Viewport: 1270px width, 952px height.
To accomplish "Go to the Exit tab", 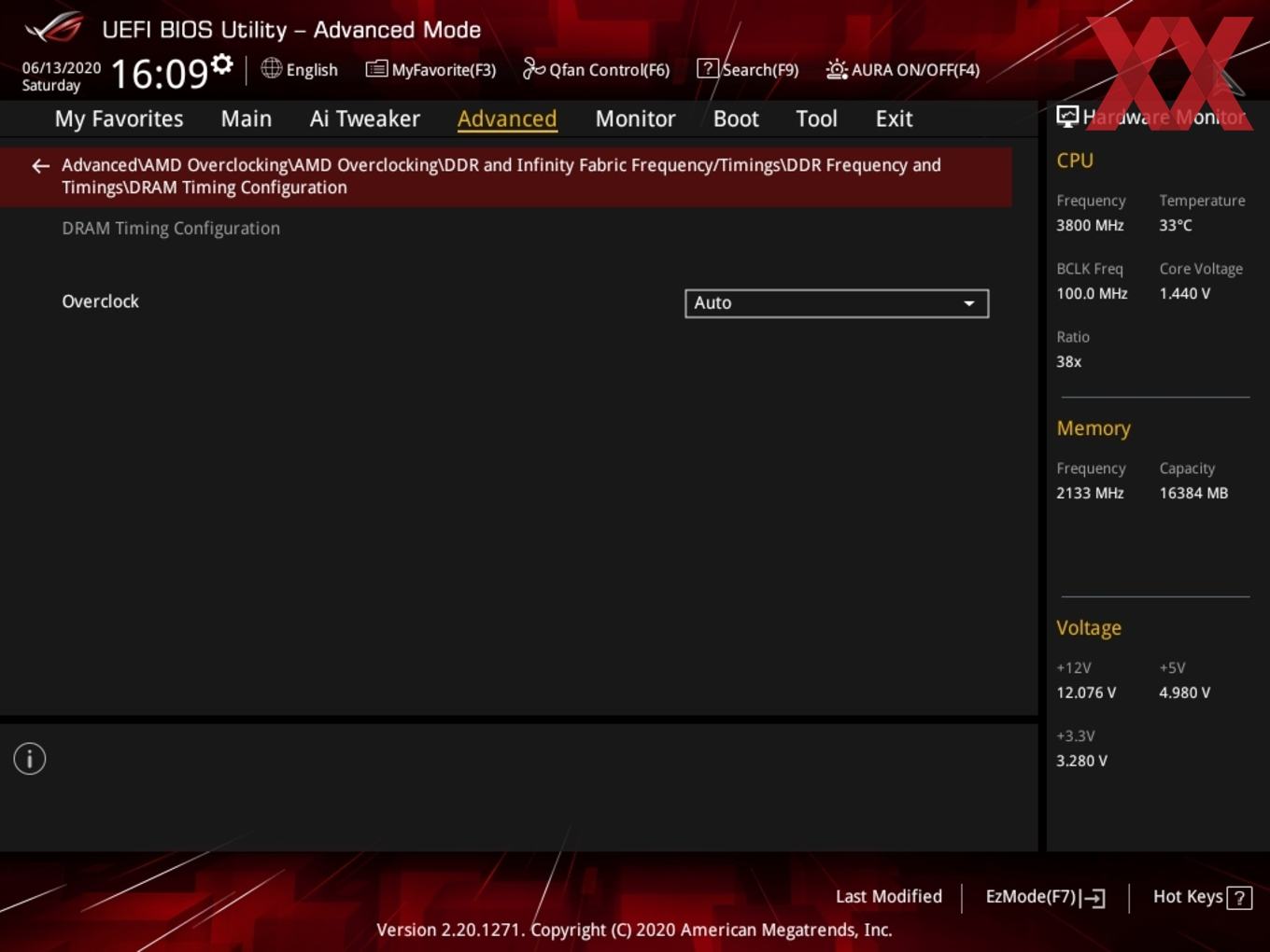I will [x=894, y=119].
